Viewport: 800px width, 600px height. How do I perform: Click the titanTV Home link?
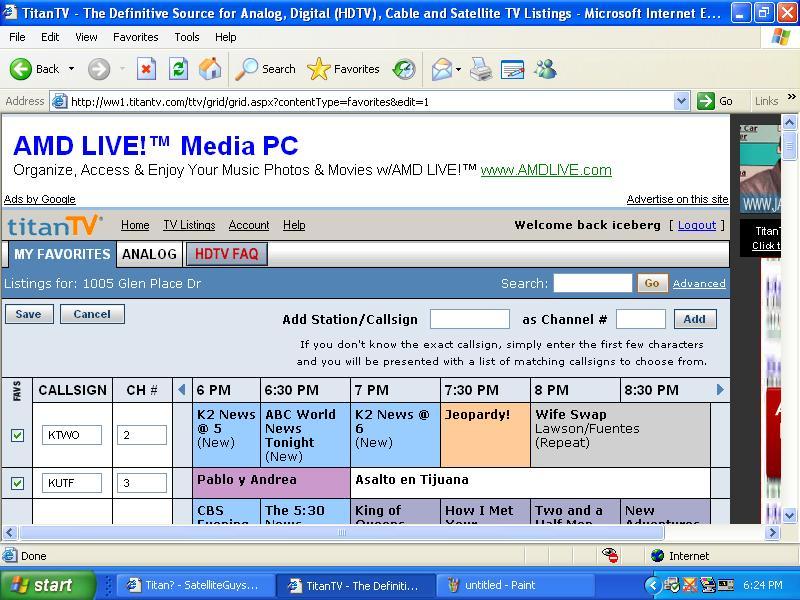(x=135, y=225)
